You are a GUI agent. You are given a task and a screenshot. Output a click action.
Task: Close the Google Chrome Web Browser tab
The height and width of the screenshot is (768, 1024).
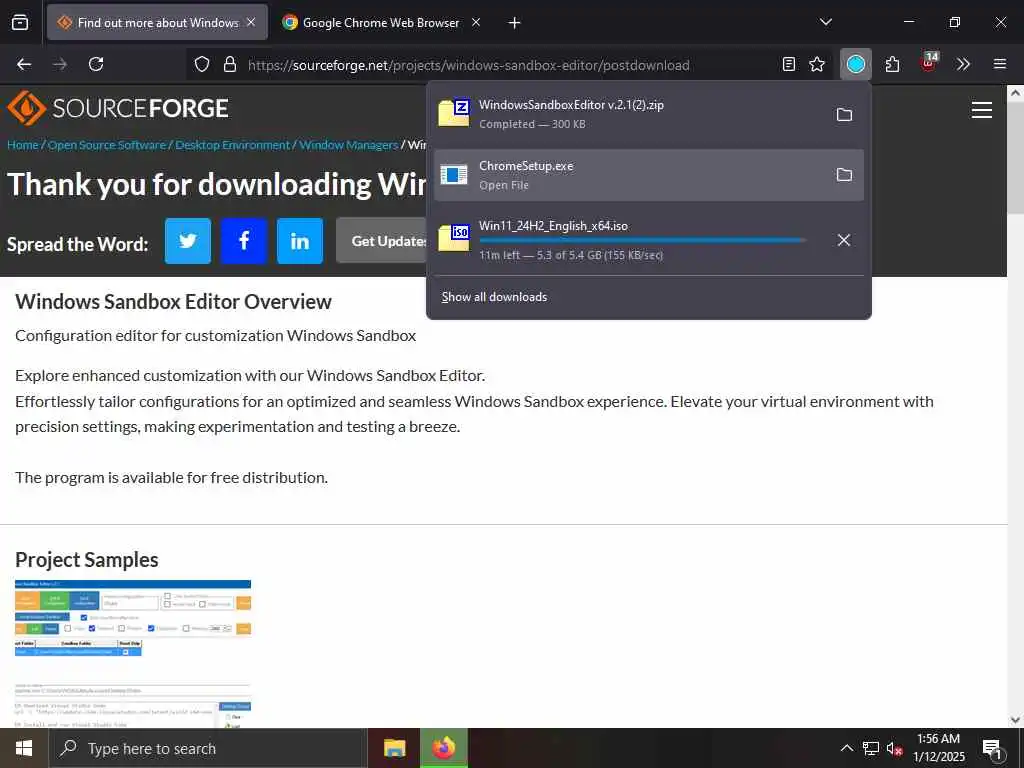click(x=476, y=22)
